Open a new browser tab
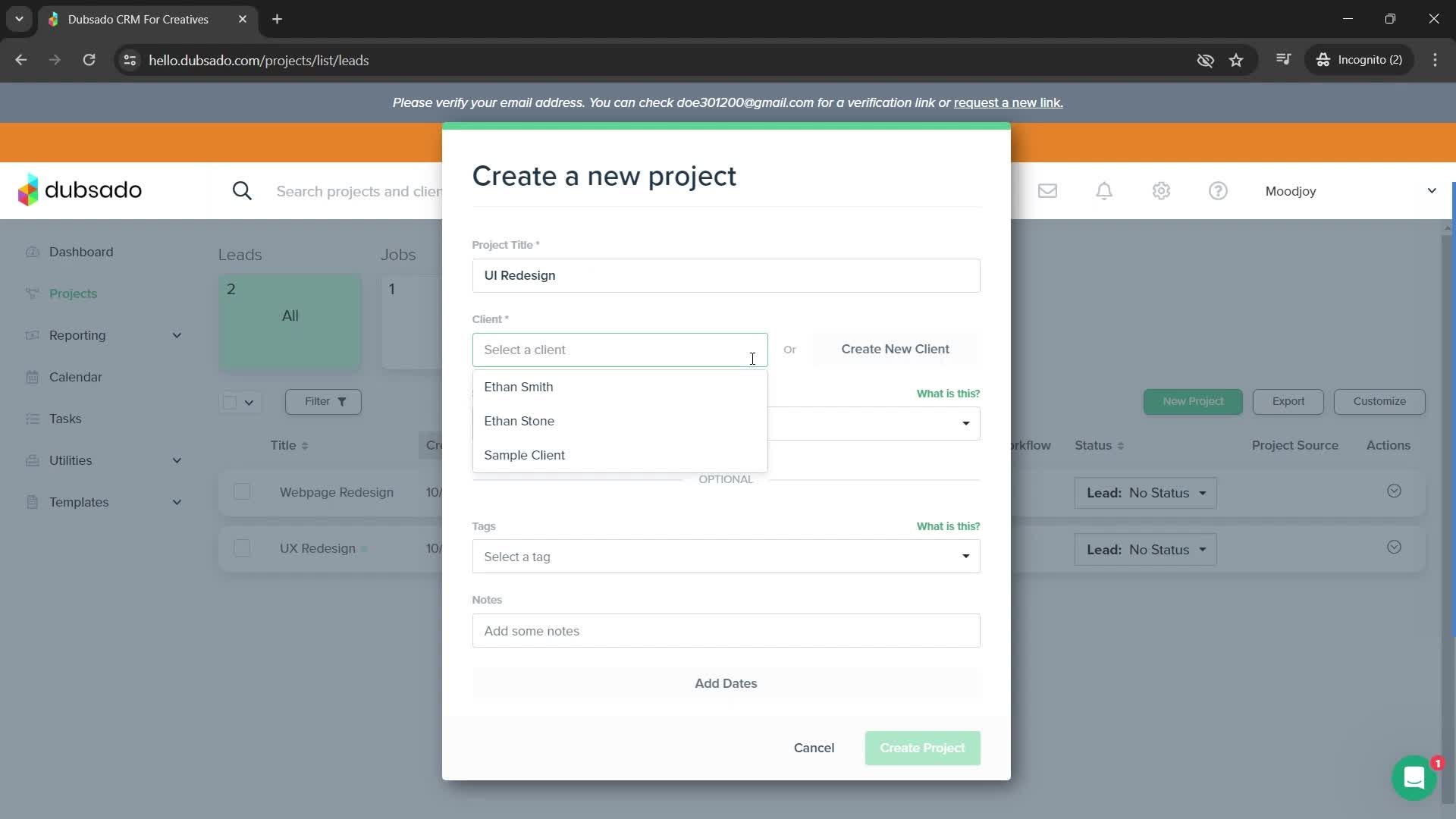 (277, 19)
